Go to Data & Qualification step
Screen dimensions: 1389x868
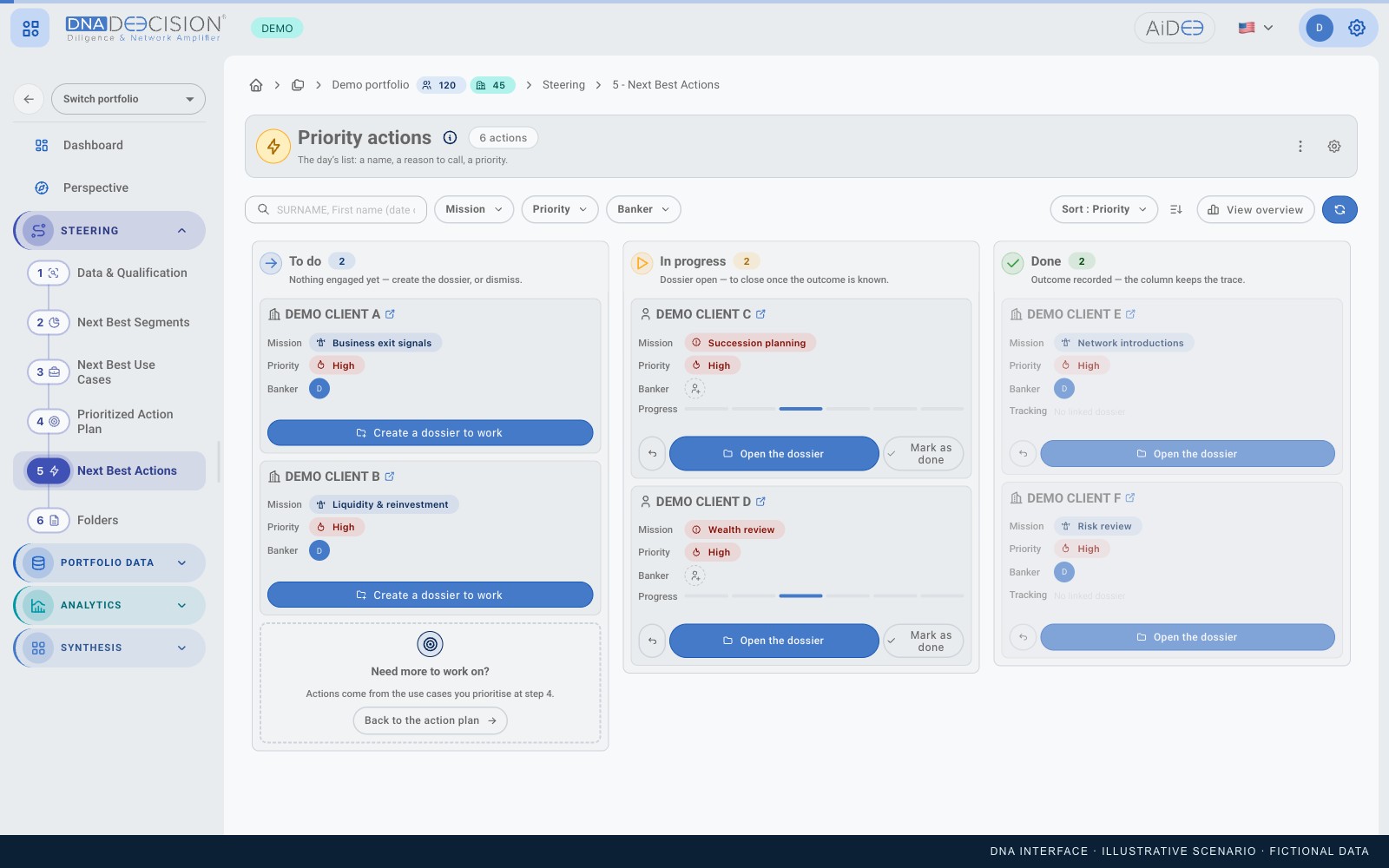click(x=110, y=273)
